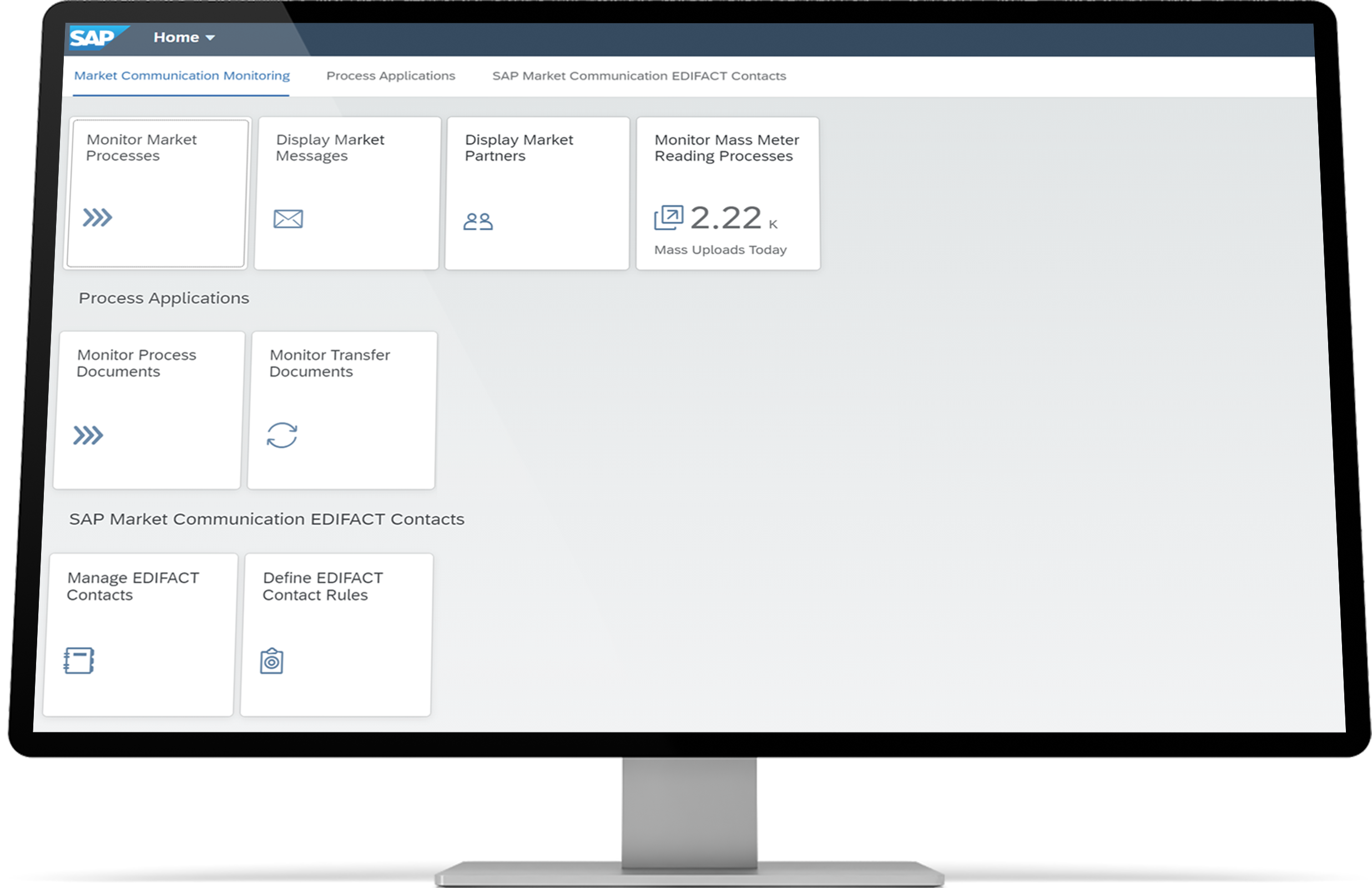Viewport: 1372px width, 888px height.
Task: Click the people icon on Display Market Partners
Action: (479, 220)
